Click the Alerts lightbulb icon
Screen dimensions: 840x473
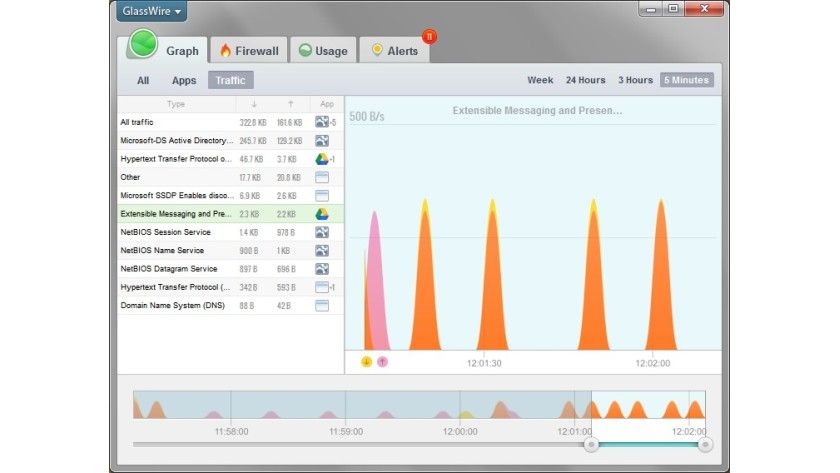[x=377, y=50]
